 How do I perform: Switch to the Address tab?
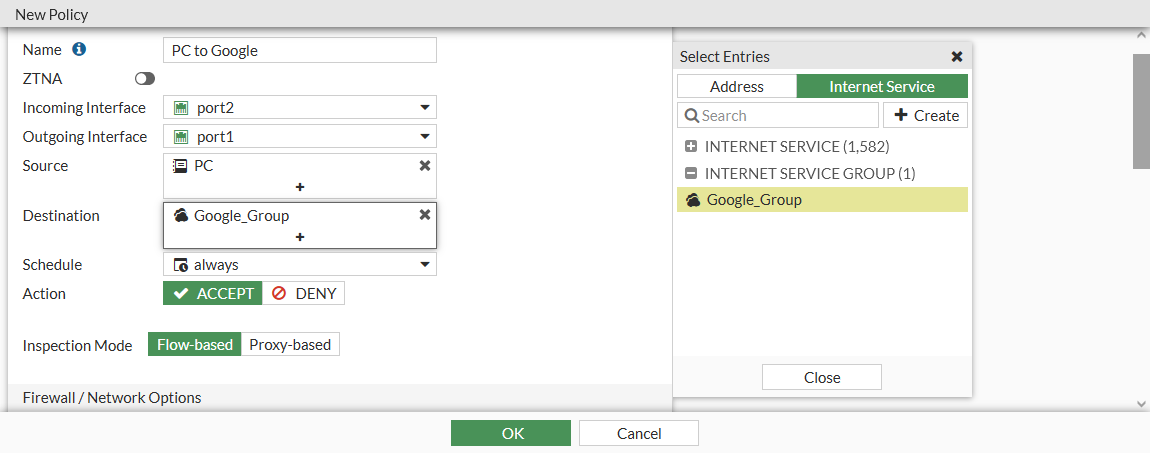pyautogui.click(x=737, y=87)
